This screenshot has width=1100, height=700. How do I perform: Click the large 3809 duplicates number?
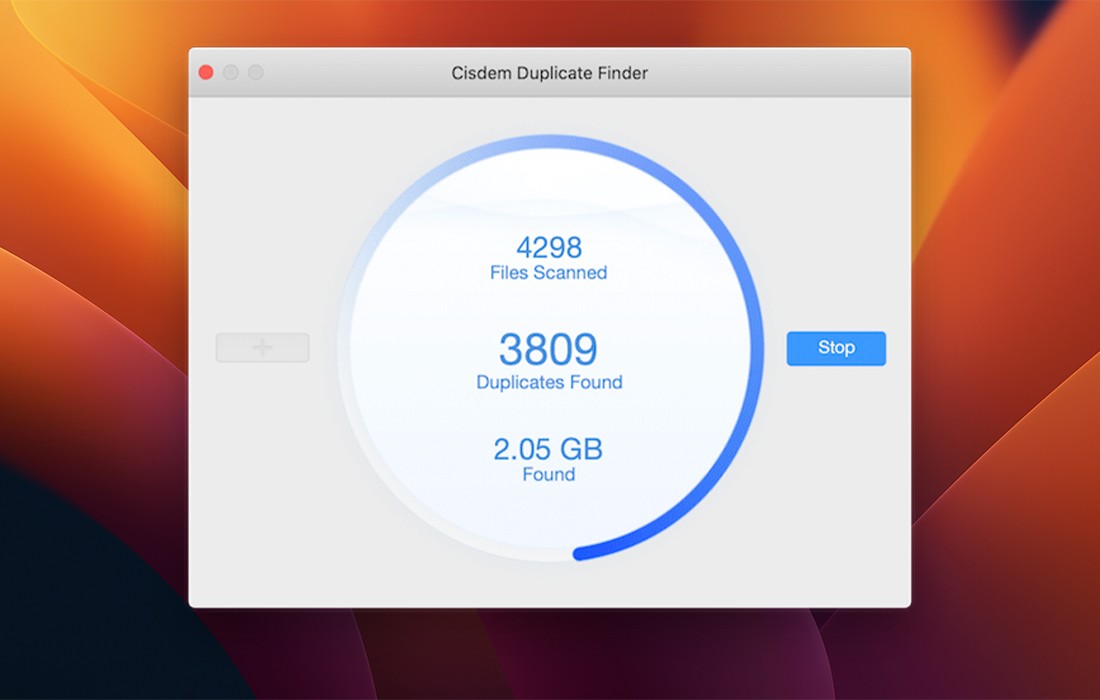pos(549,349)
